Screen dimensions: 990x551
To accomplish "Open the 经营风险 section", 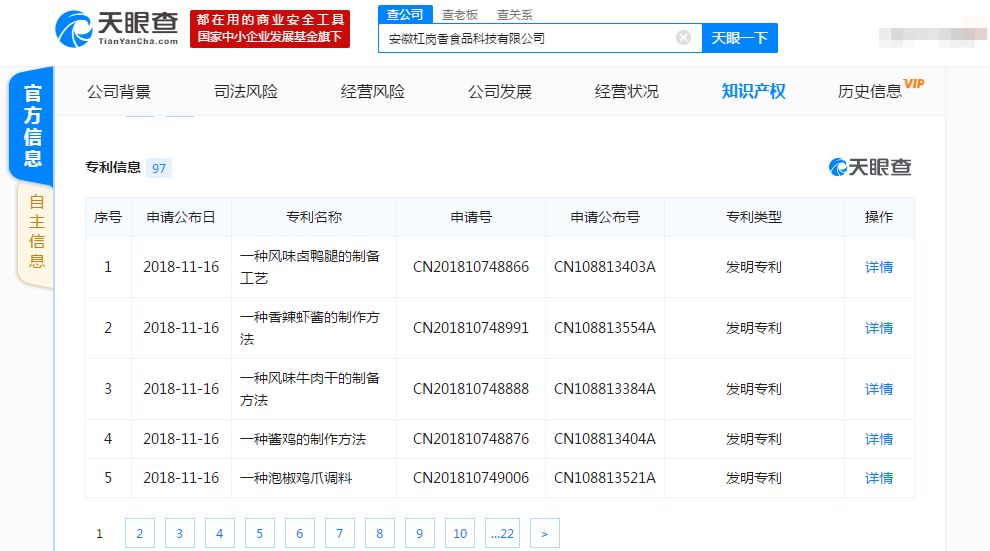I will 373,92.
